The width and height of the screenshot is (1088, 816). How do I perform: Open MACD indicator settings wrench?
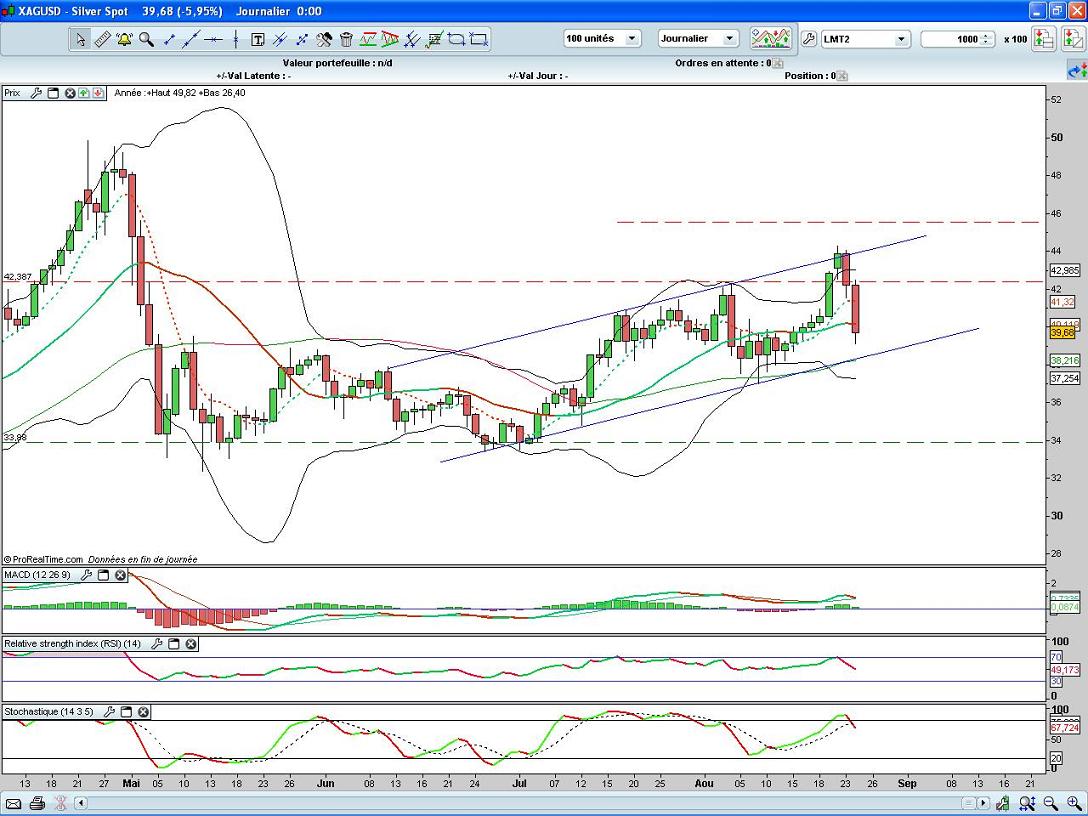tap(87, 575)
